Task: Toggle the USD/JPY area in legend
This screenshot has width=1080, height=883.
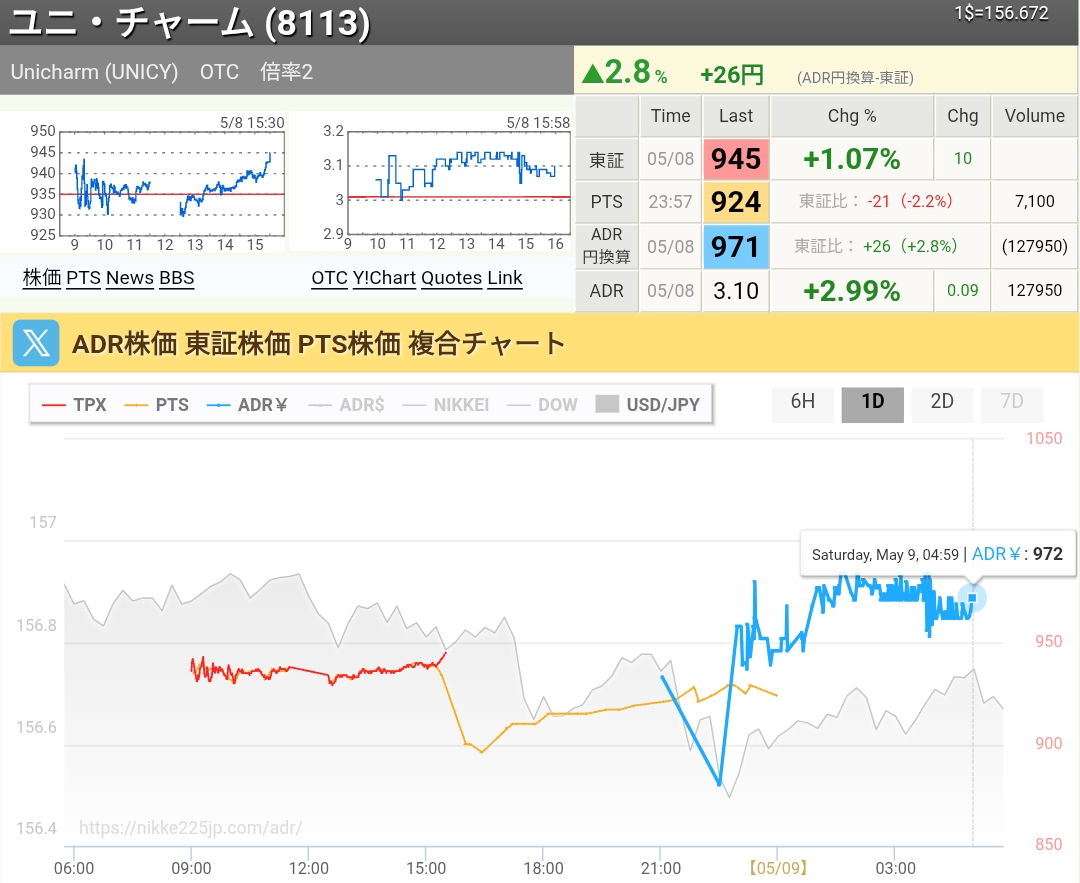Action: [647, 404]
